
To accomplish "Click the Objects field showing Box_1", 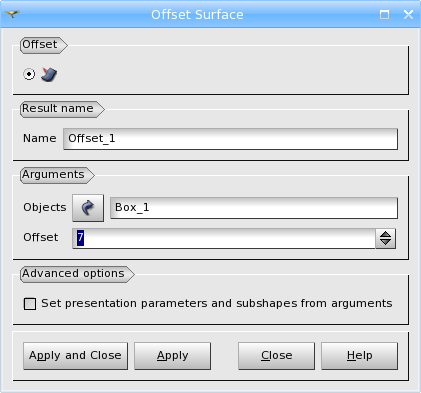I will pyautogui.click(x=254, y=208).
